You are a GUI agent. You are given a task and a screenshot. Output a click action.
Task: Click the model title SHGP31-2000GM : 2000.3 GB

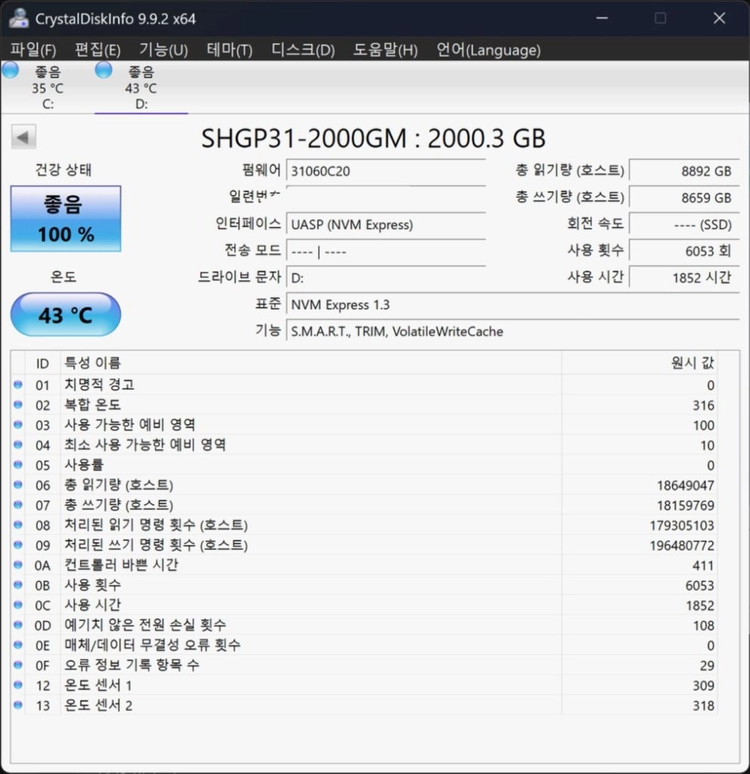[x=373, y=138]
